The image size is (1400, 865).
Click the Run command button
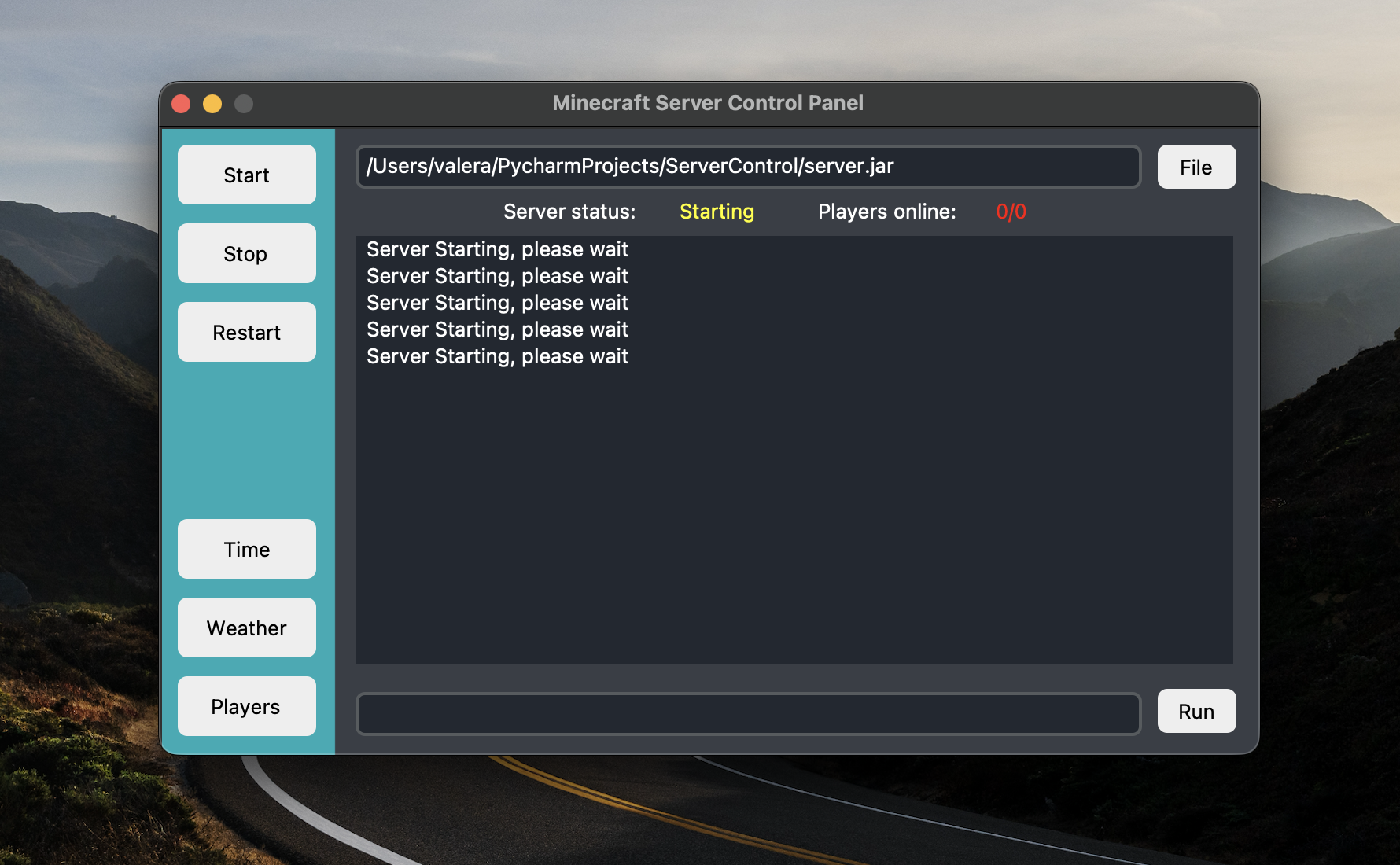click(x=1196, y=711)
